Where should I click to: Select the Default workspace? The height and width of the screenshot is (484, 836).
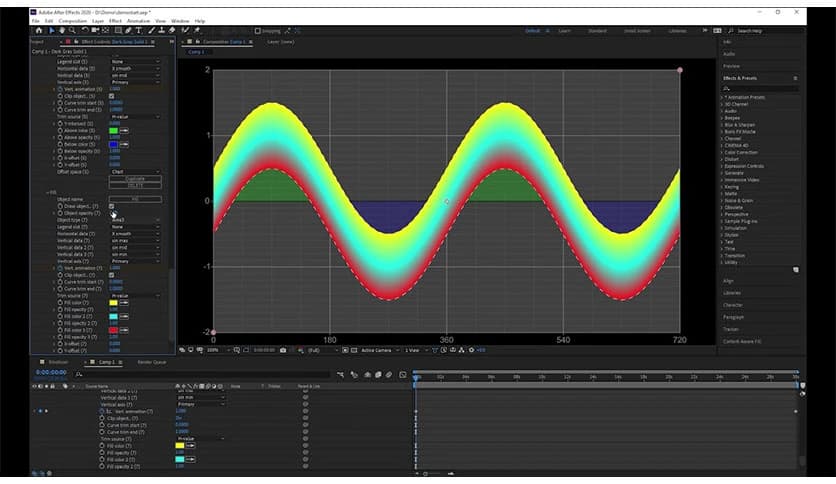coord(533,31)
